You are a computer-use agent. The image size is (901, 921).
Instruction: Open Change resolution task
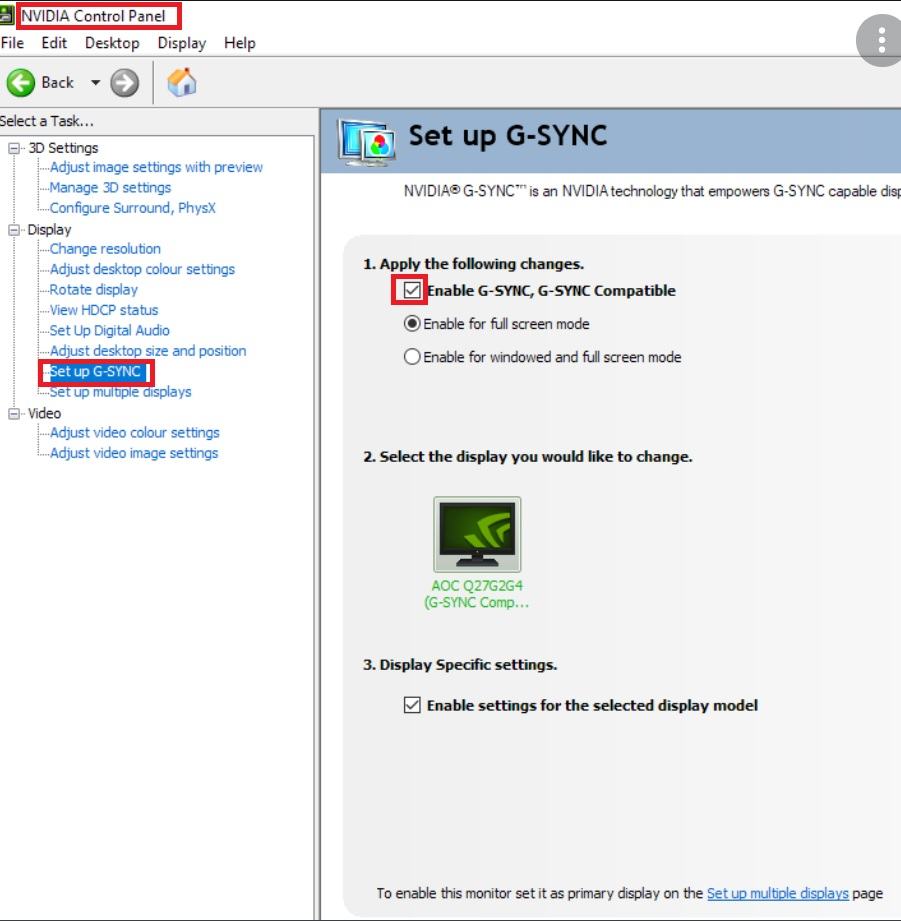click(x=105, y=249)
